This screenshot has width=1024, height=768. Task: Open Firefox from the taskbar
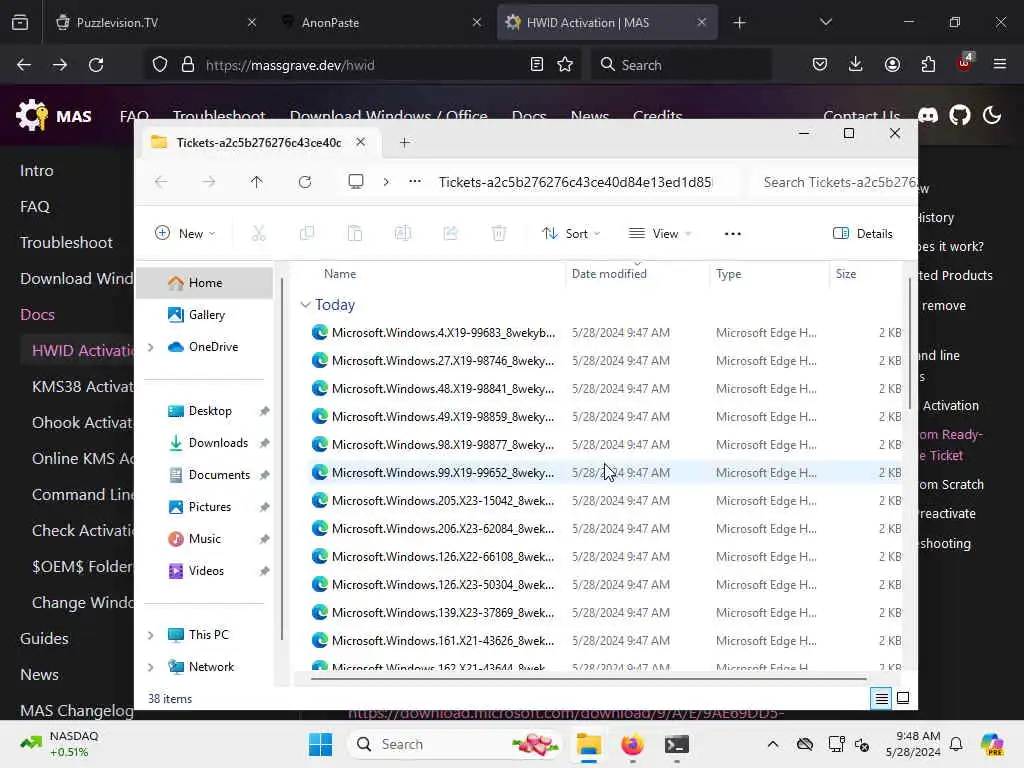(x=632, y=744)
